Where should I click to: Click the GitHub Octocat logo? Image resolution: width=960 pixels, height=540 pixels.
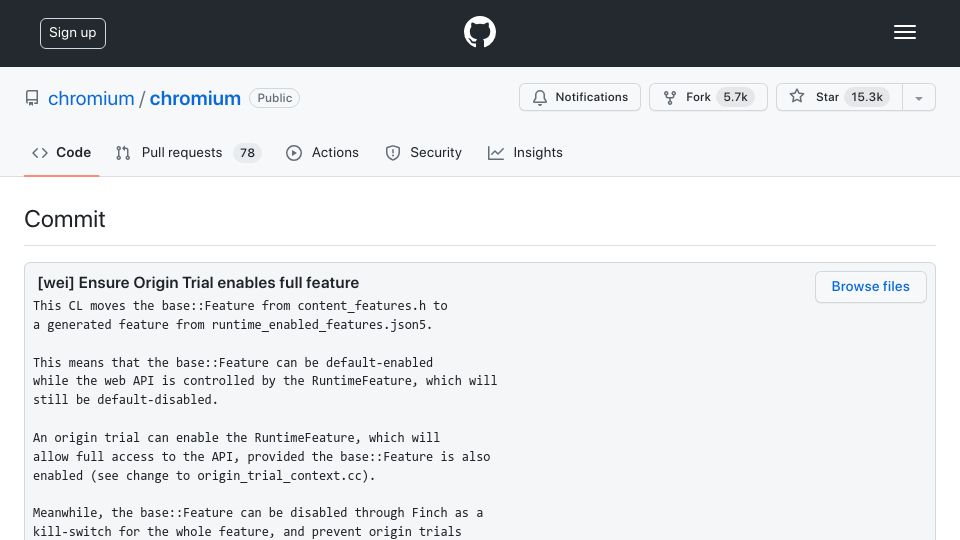point(479,32)
